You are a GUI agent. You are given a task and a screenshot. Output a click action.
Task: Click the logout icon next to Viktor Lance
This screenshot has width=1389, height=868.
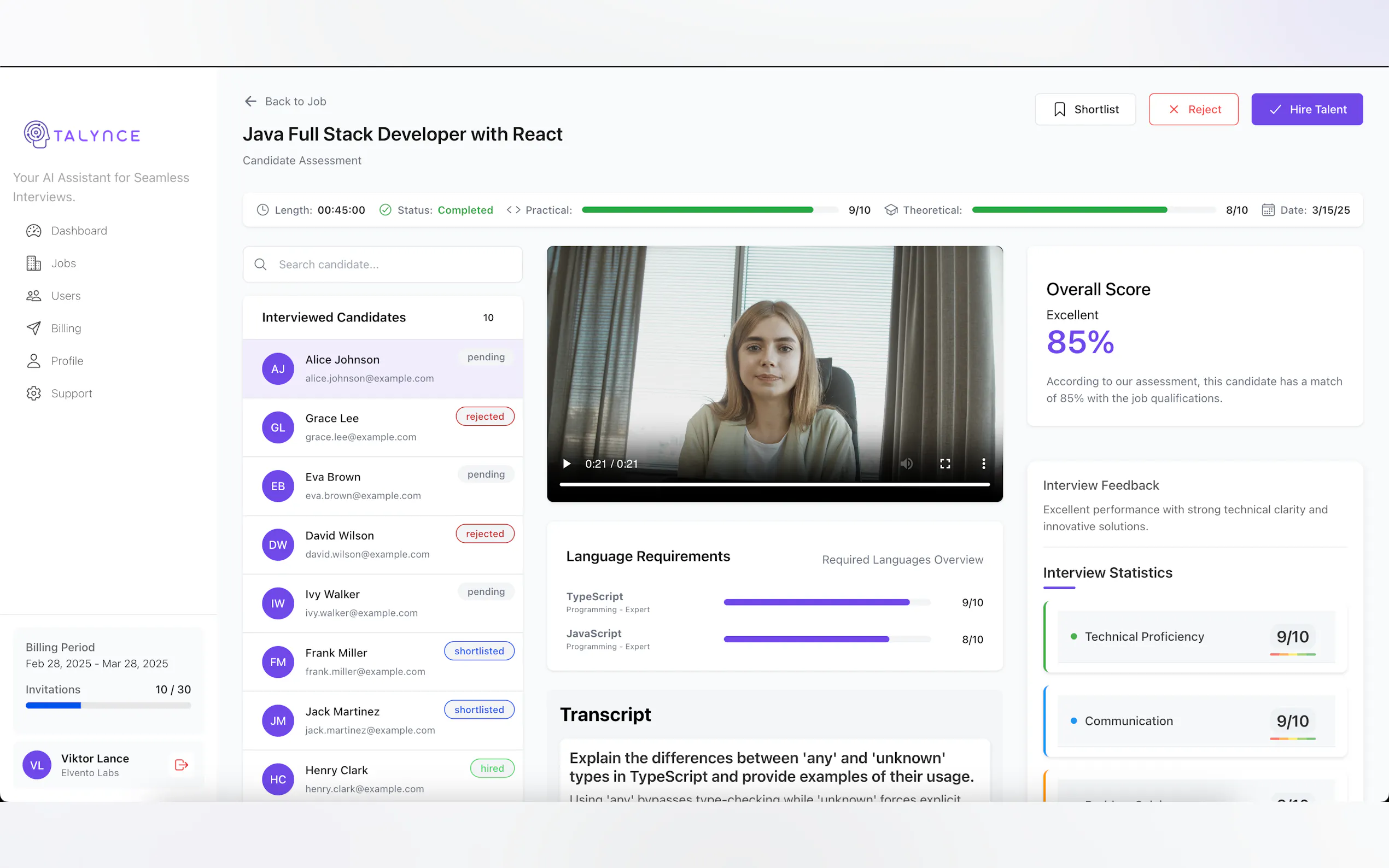[x=182, y=765]
